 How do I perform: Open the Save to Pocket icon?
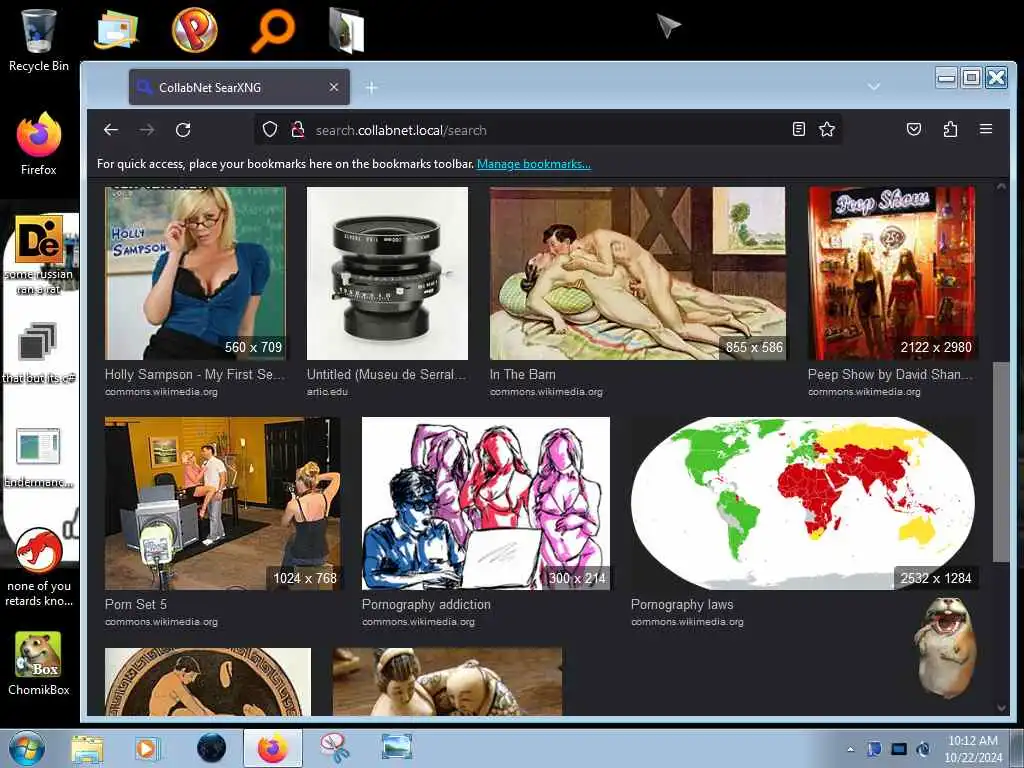point(914,129)
